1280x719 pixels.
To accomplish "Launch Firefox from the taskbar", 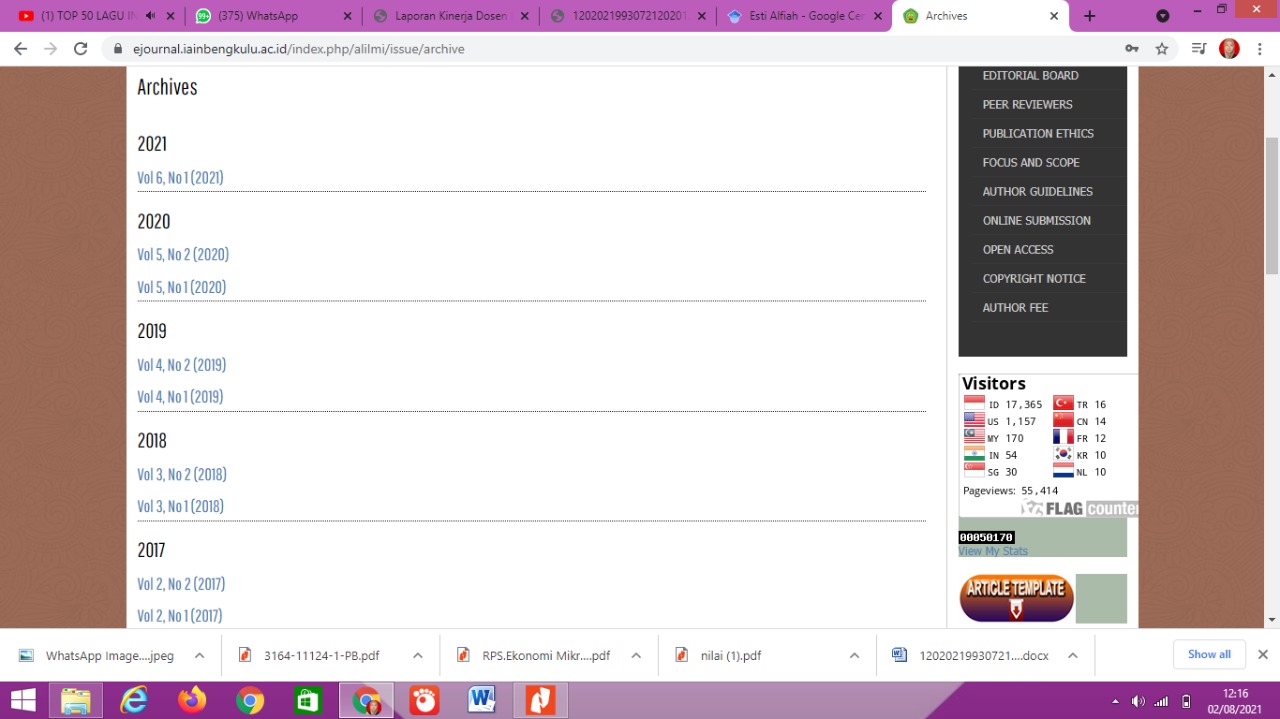I will 192,701.
